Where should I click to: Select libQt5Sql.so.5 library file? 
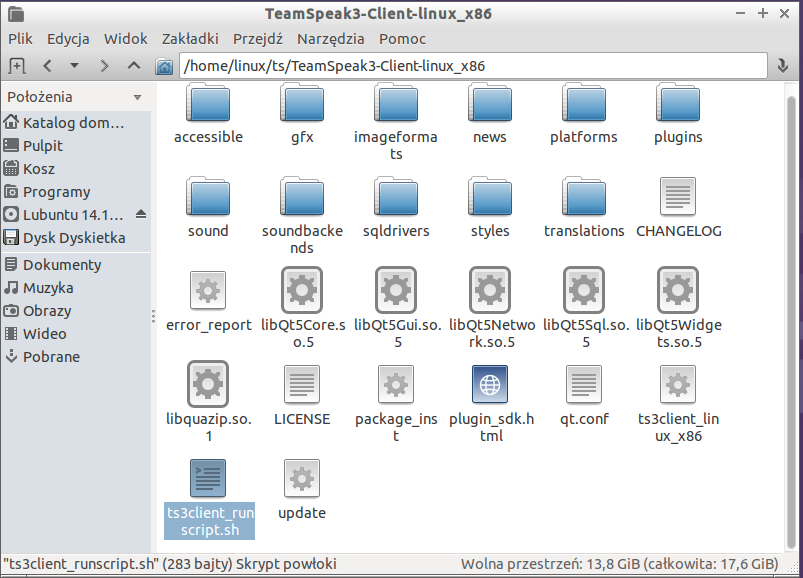coord(585,309)
